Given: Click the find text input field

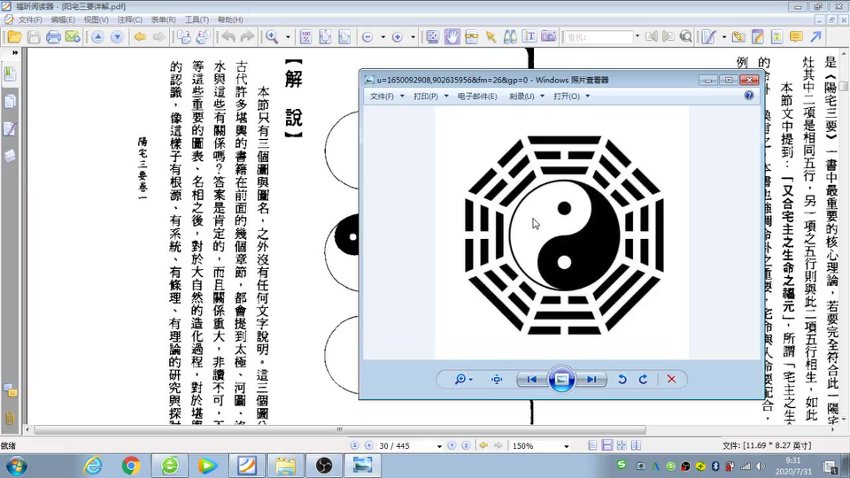Looking at the screenshot, I should click(x=598, y=37).
